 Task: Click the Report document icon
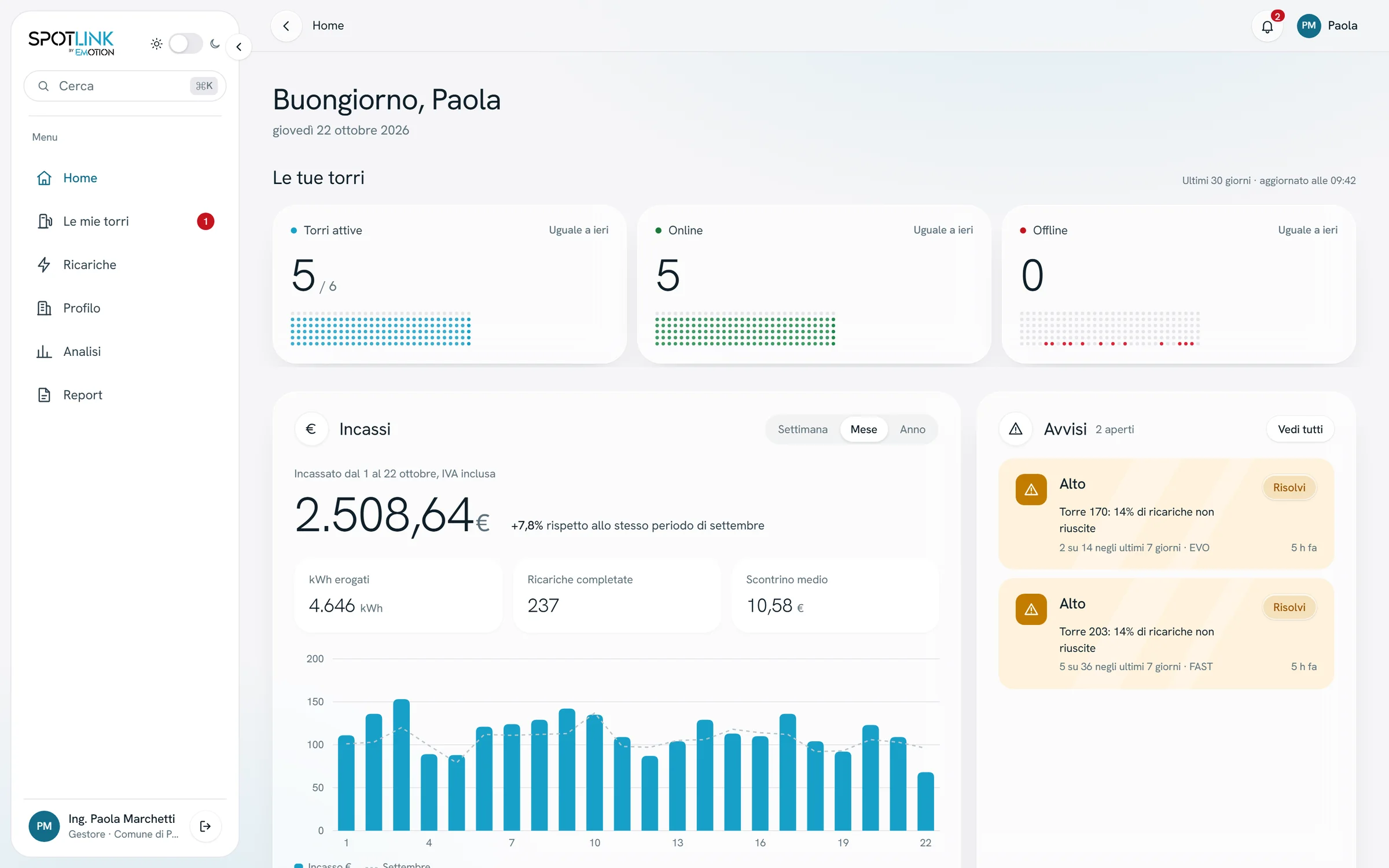point(44,395)
